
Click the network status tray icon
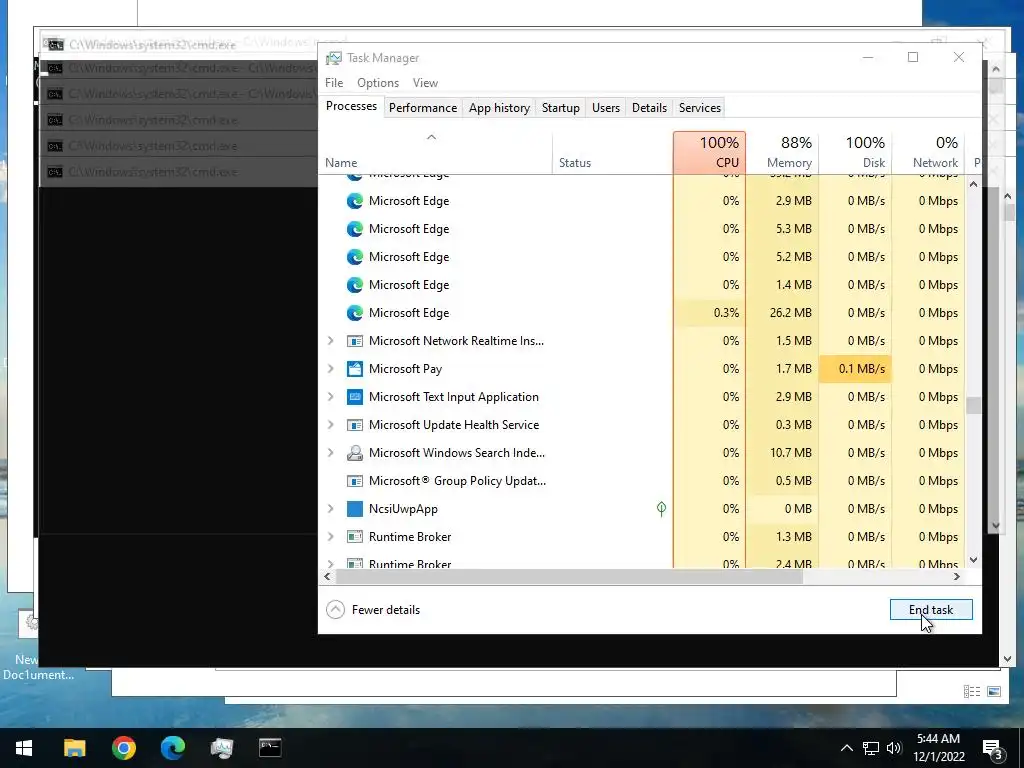[x=871, y=748]
